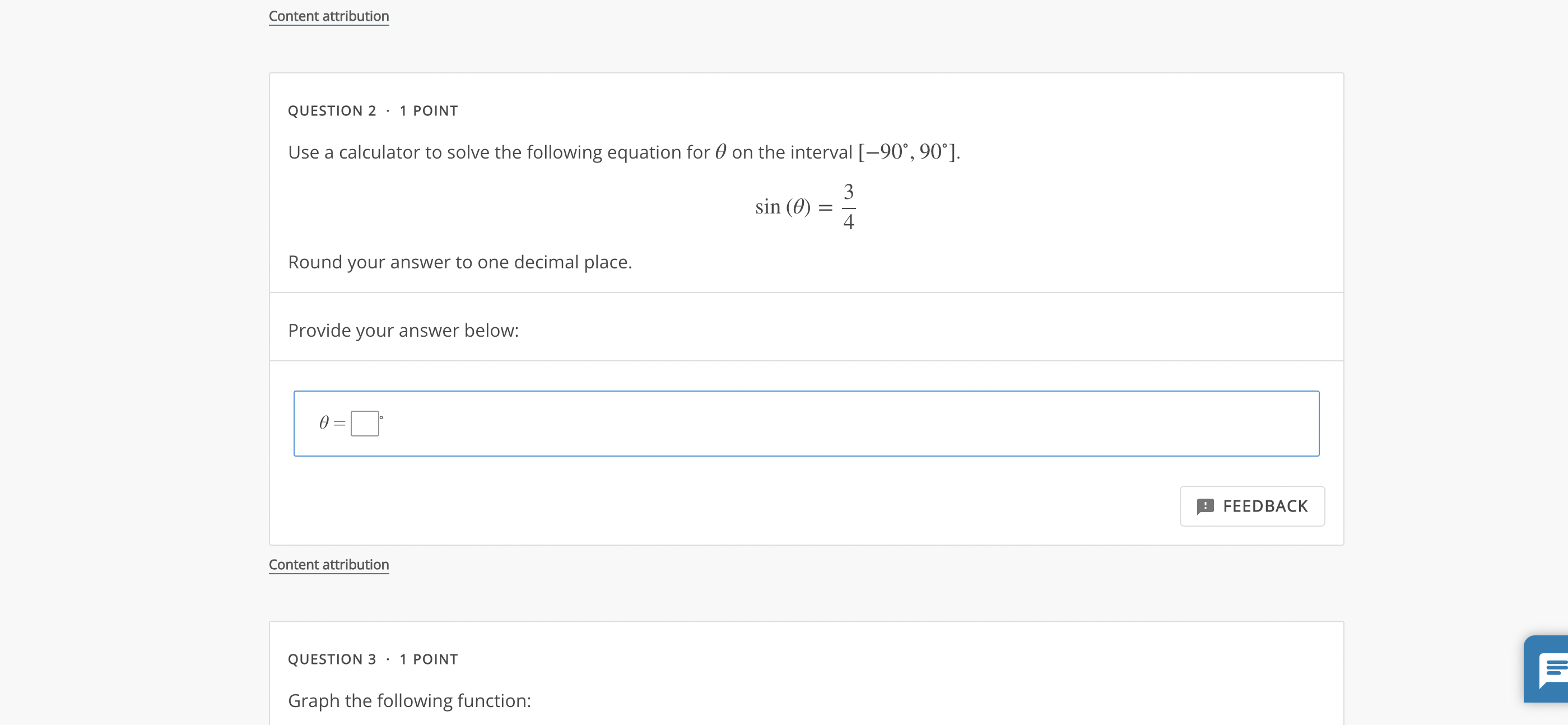Click inside the θ answer input box
Image resolution: width=1568 pixels, height=725 pixels.
click(x=365, y=422)
